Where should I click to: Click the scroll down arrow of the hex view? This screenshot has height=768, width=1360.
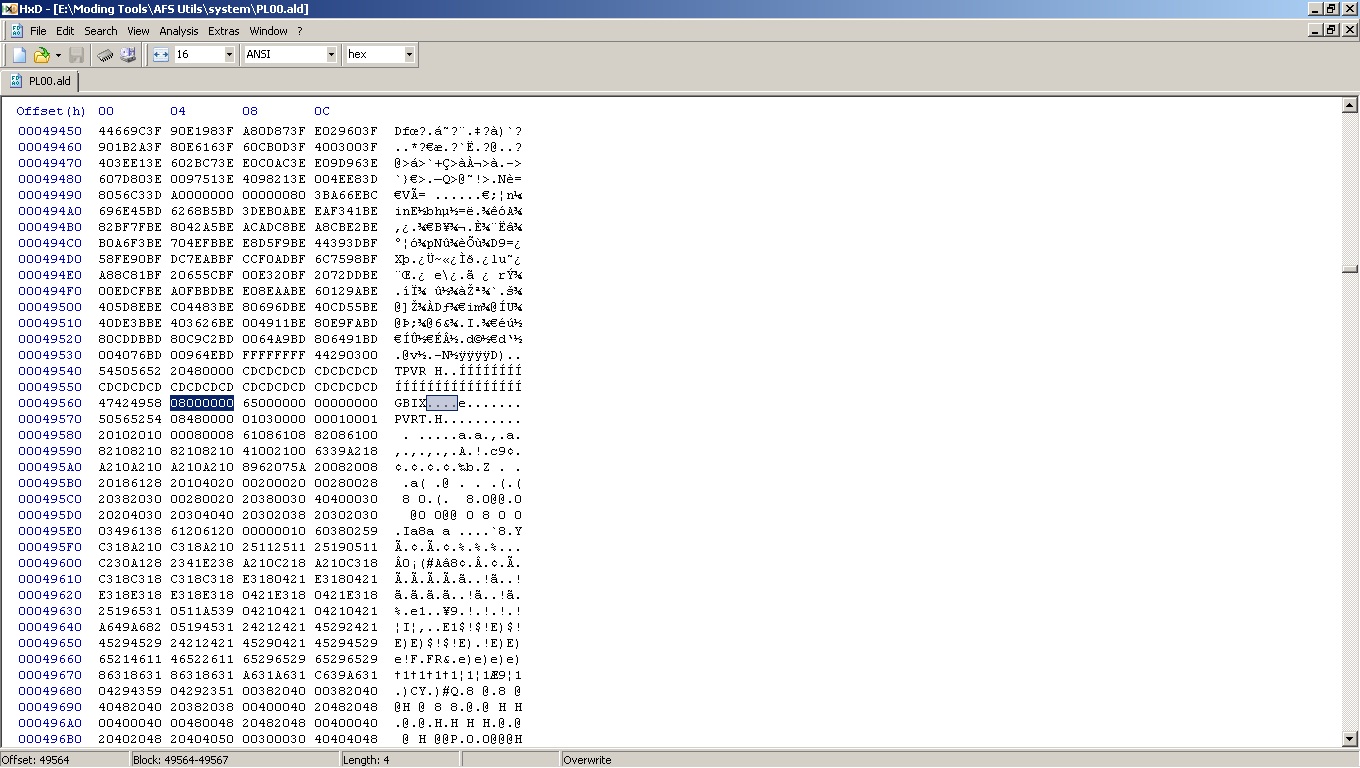(1349, 739)
